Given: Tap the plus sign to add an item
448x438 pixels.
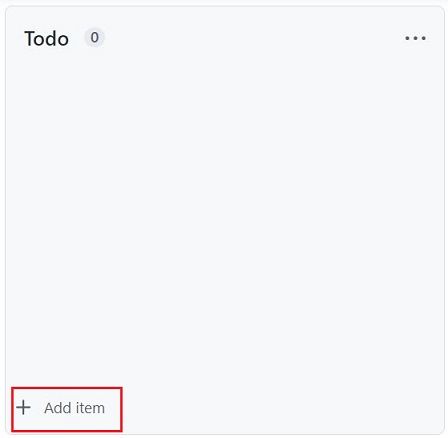Looking at the screenshot, I should [24, 407].
